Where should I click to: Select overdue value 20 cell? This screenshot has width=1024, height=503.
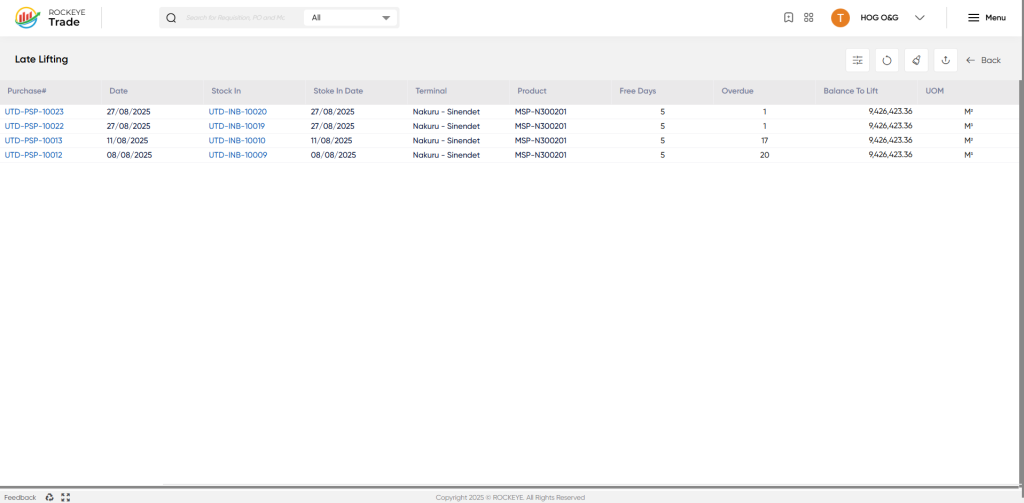tap(764, 155)
